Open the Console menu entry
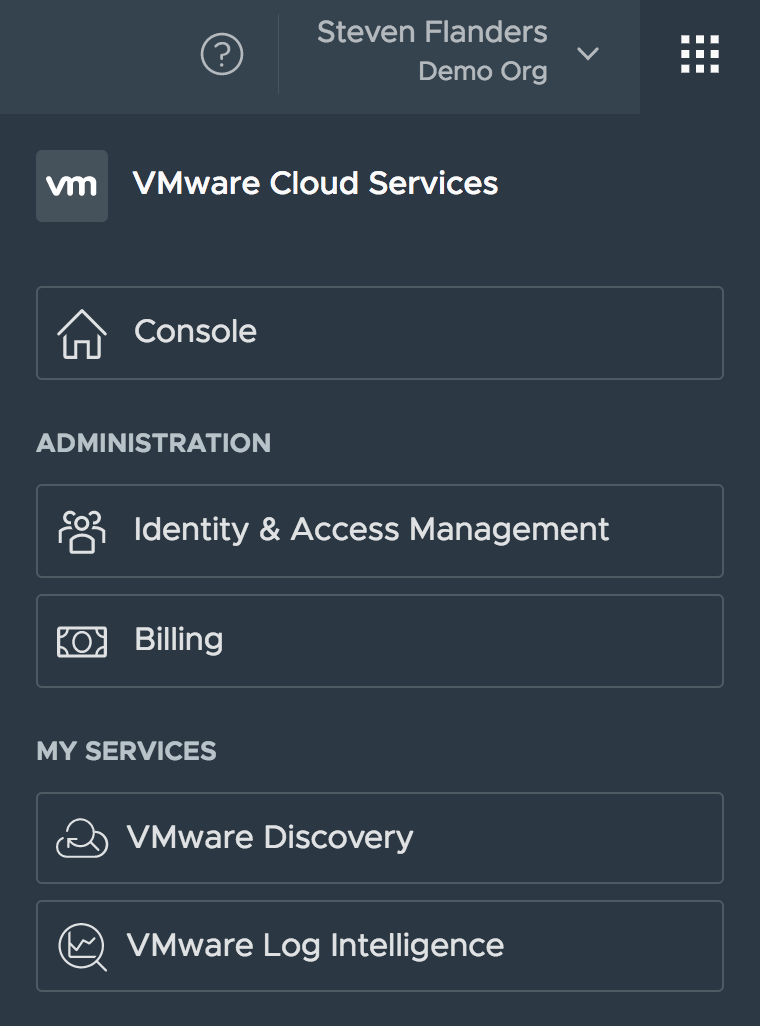Image resolution: width=760 pixels, height=1026 pixels. click(380, 333)
